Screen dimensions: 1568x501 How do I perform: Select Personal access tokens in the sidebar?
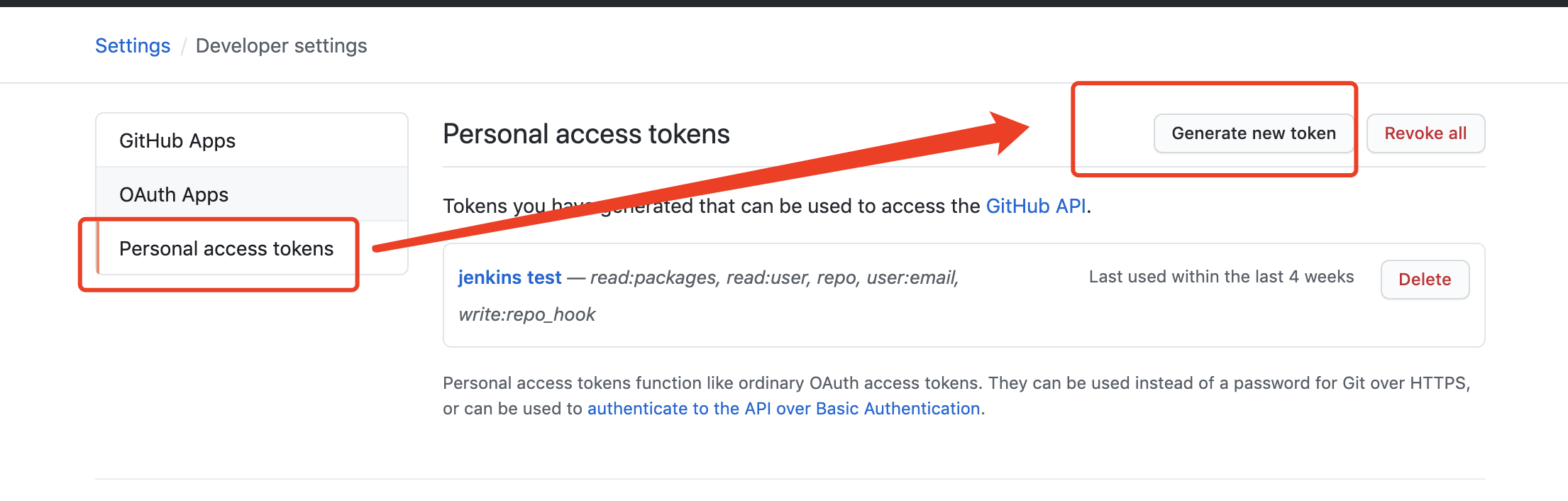[x=226, y=248]
